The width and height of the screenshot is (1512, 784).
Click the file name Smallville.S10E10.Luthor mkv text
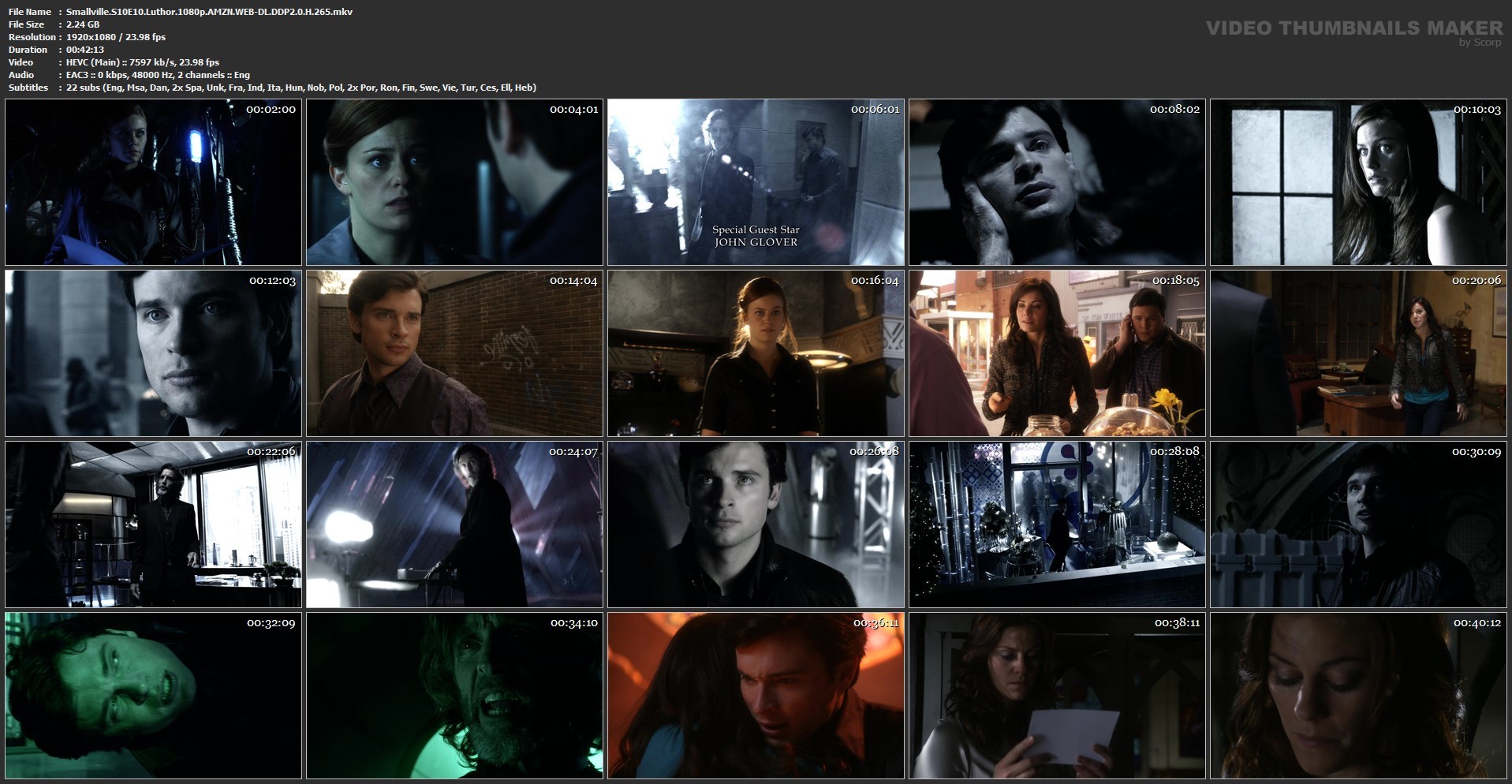209,12
